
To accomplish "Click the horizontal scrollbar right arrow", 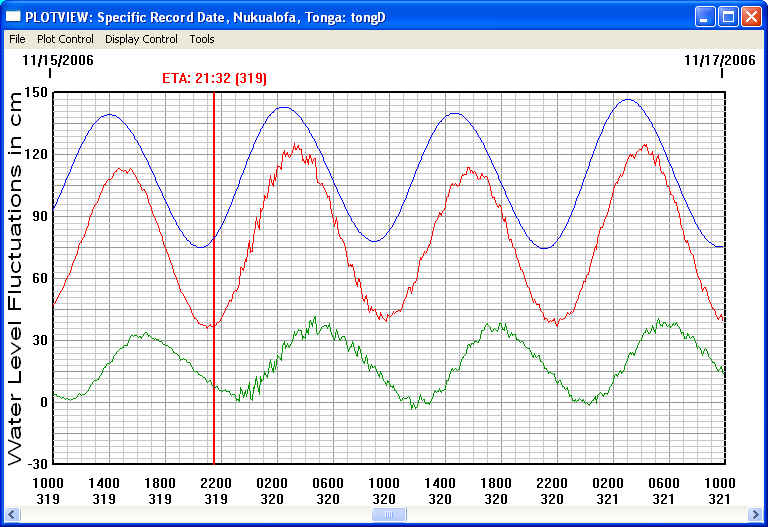I will (x=755, y=514).
